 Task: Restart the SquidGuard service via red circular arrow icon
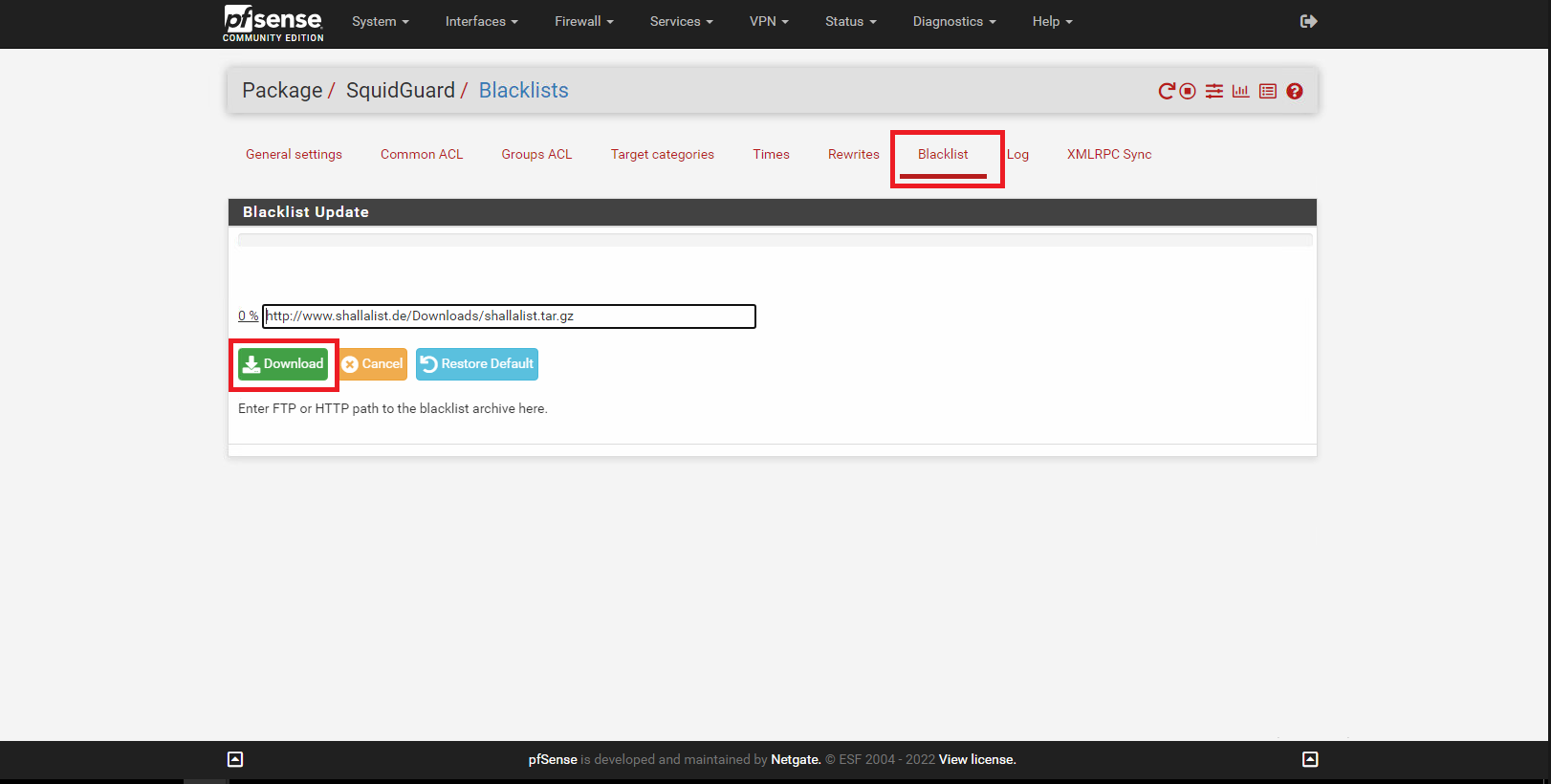click(x=1167, y=91)
